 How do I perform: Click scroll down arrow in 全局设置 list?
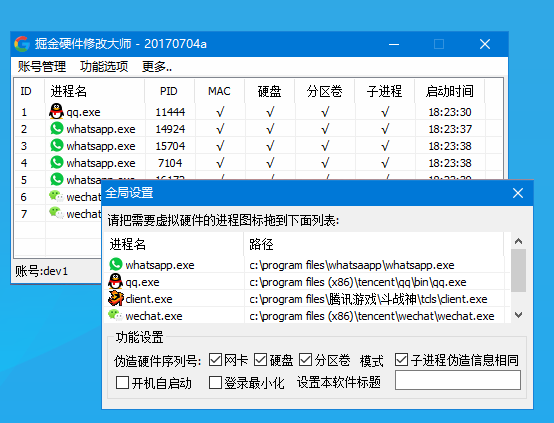(x=518, y=315)
